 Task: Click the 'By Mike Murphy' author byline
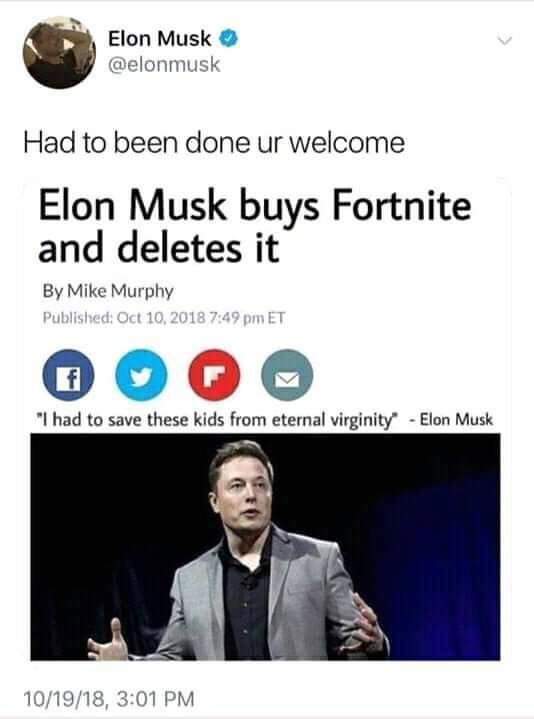click(108, 291)
